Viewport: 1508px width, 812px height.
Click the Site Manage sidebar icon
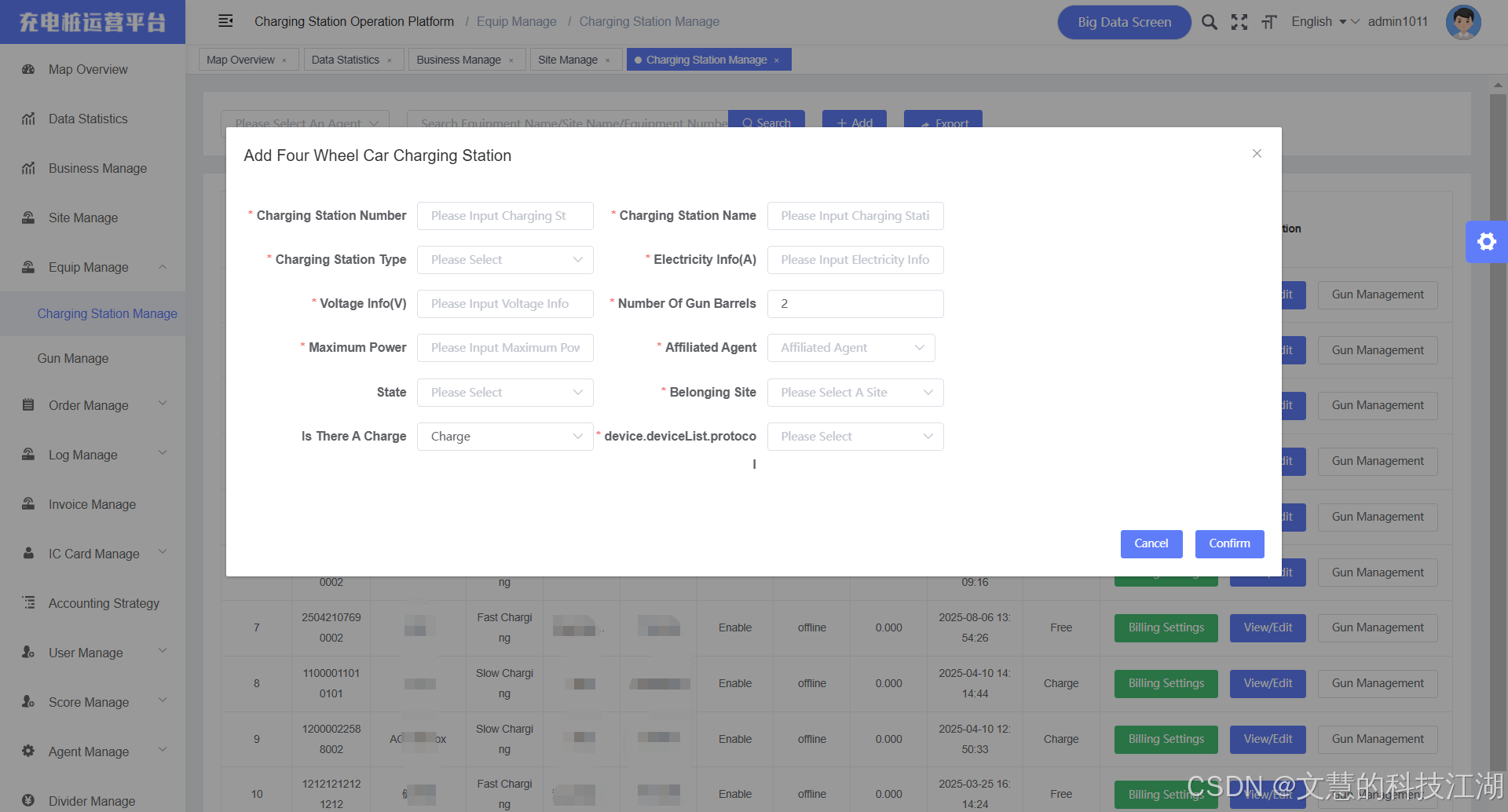tap(28, 218)
